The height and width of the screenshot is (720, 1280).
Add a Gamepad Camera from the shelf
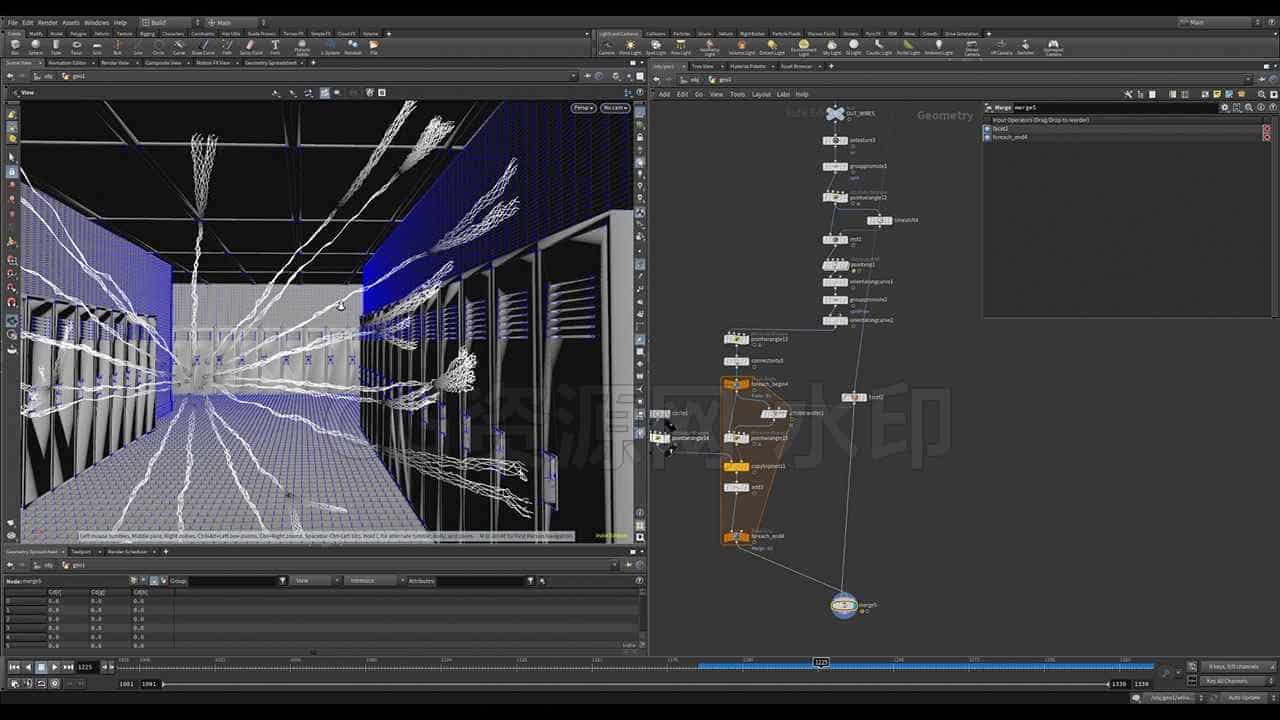click(1053, 46)
